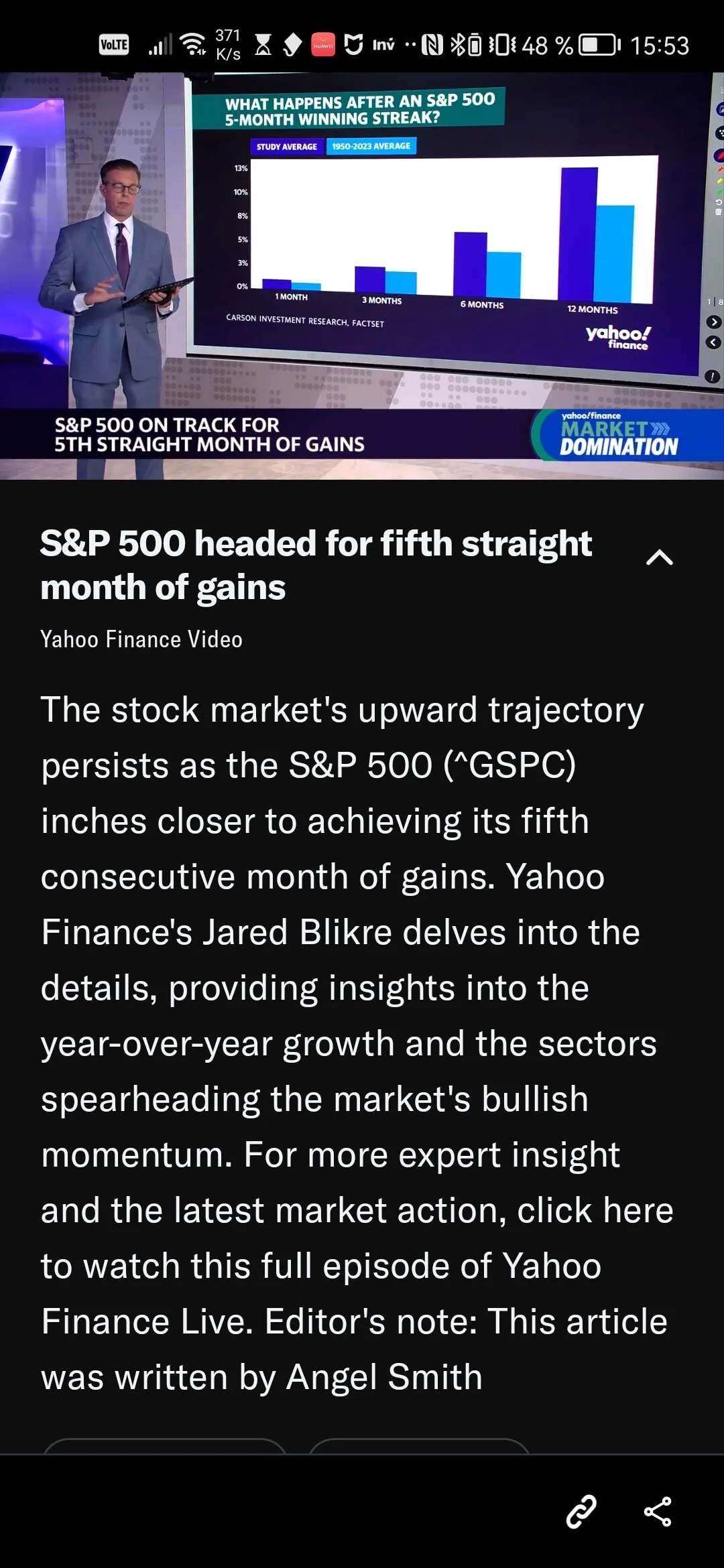Tap the light-blue 1950-2023 Average legend swatch
This screenshot has width=724, height=1568.
tap(371, 146)
